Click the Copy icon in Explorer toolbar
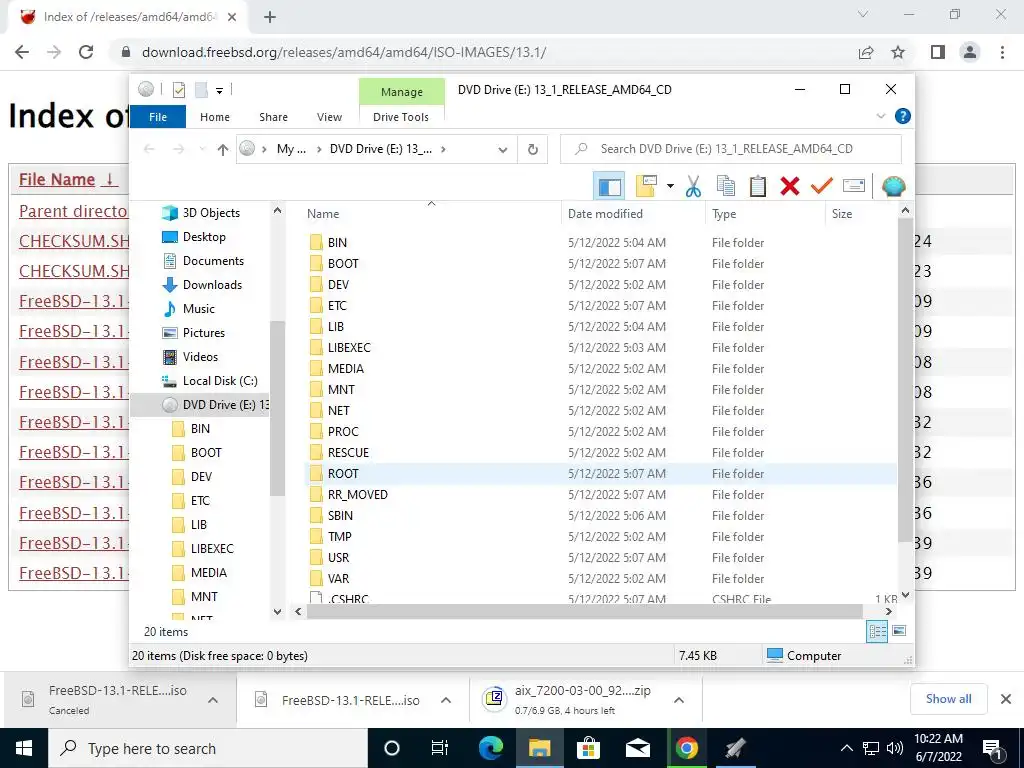Image resolution: width=1024 pixels, height=768 pixels. click(726, 186)
